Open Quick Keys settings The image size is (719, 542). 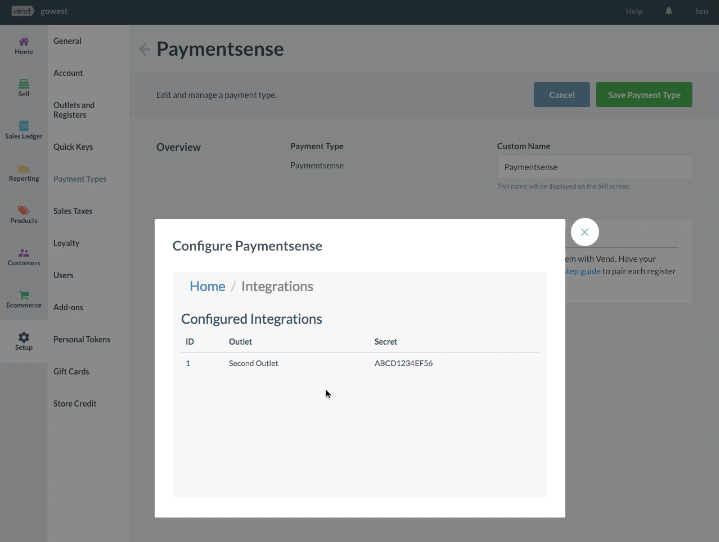click(x=73, y=147)
